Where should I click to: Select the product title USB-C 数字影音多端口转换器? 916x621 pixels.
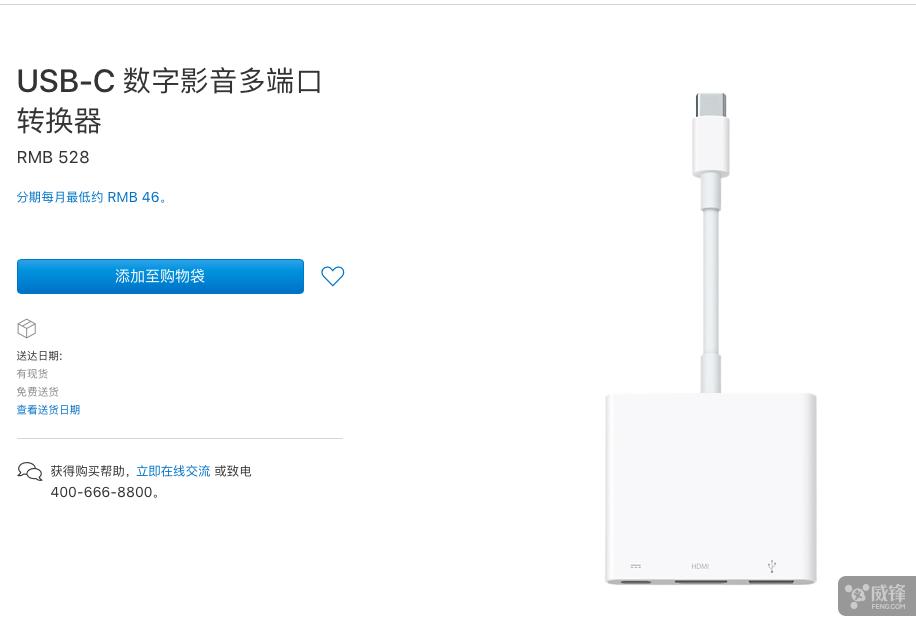point(169,100)
